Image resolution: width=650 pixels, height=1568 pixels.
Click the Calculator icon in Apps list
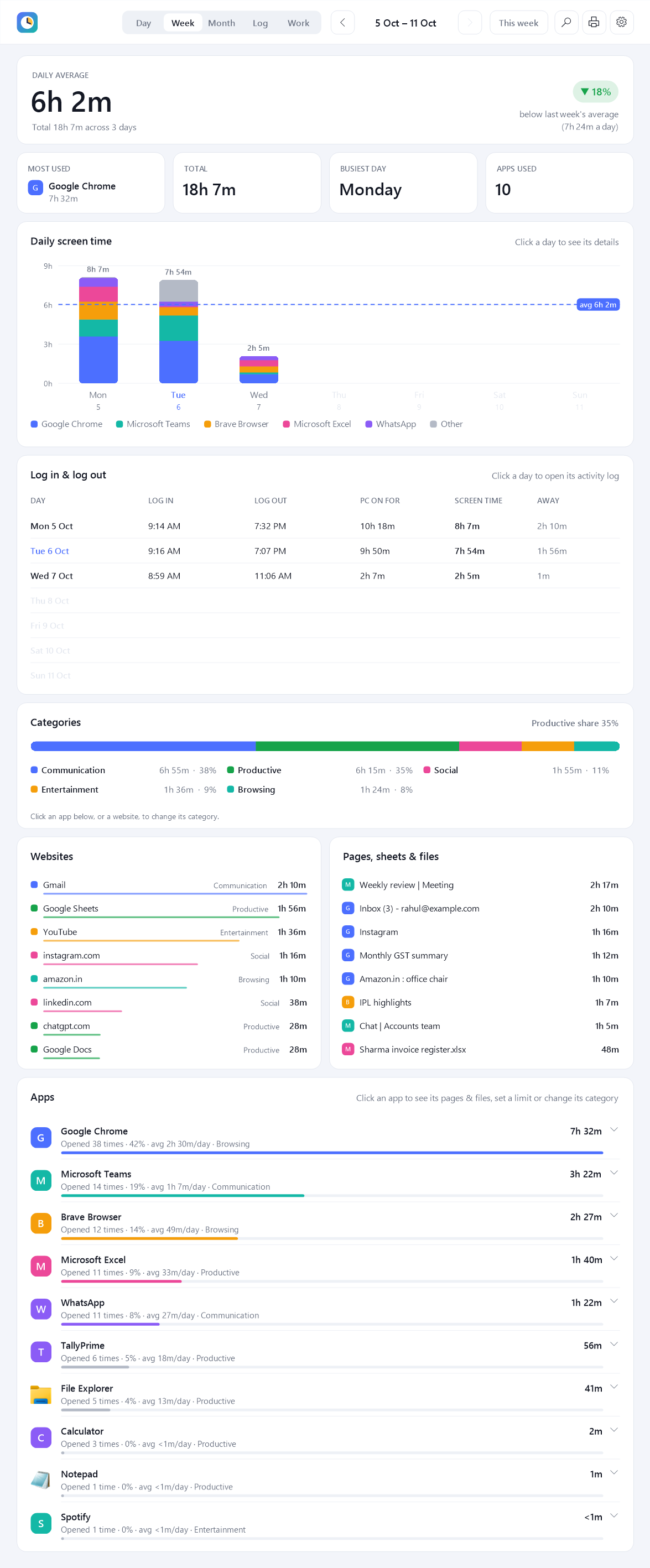(x=41, y=1437)
